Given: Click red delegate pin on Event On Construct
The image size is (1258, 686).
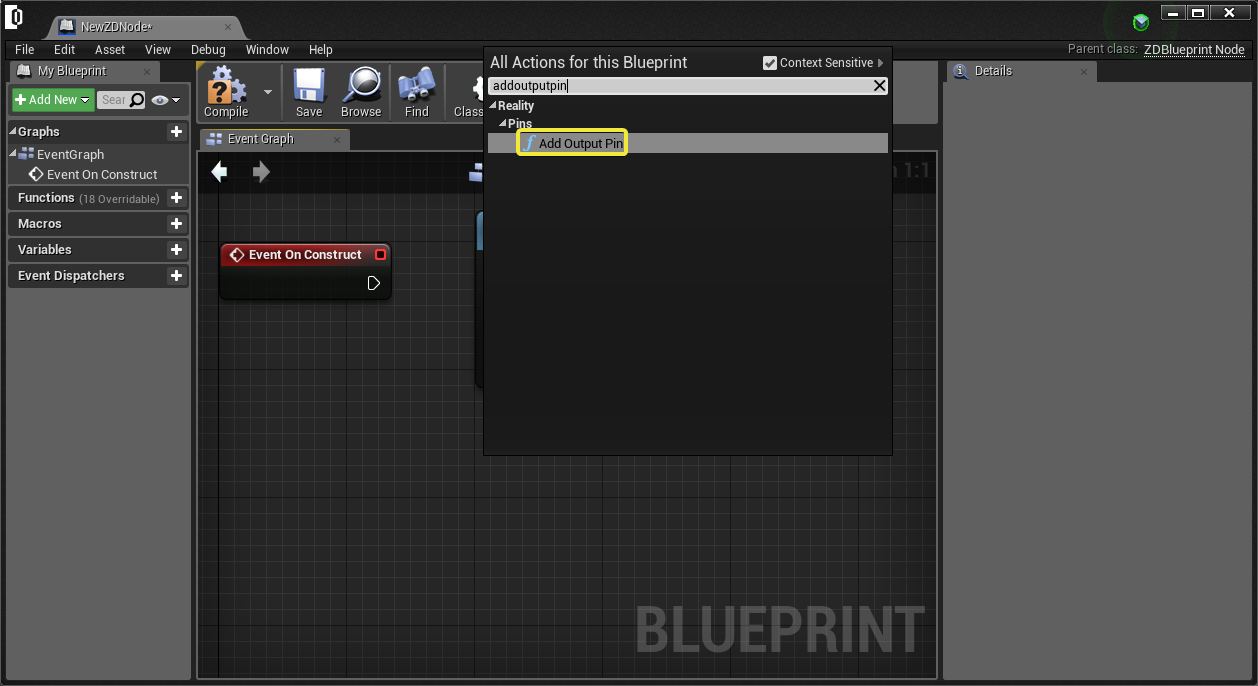Looking at the screenshot, I should (x=380, y=255).
